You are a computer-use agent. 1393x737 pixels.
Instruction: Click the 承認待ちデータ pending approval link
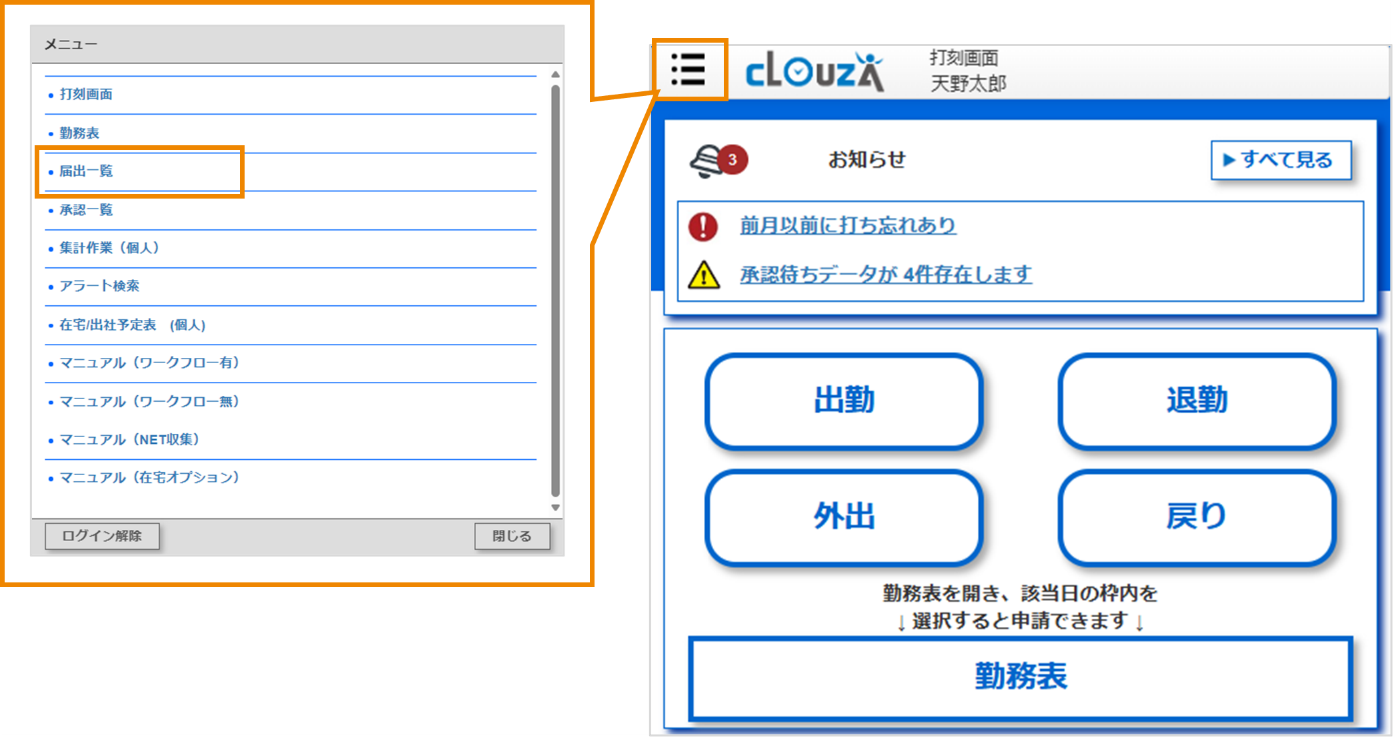(x=880, y=275)
